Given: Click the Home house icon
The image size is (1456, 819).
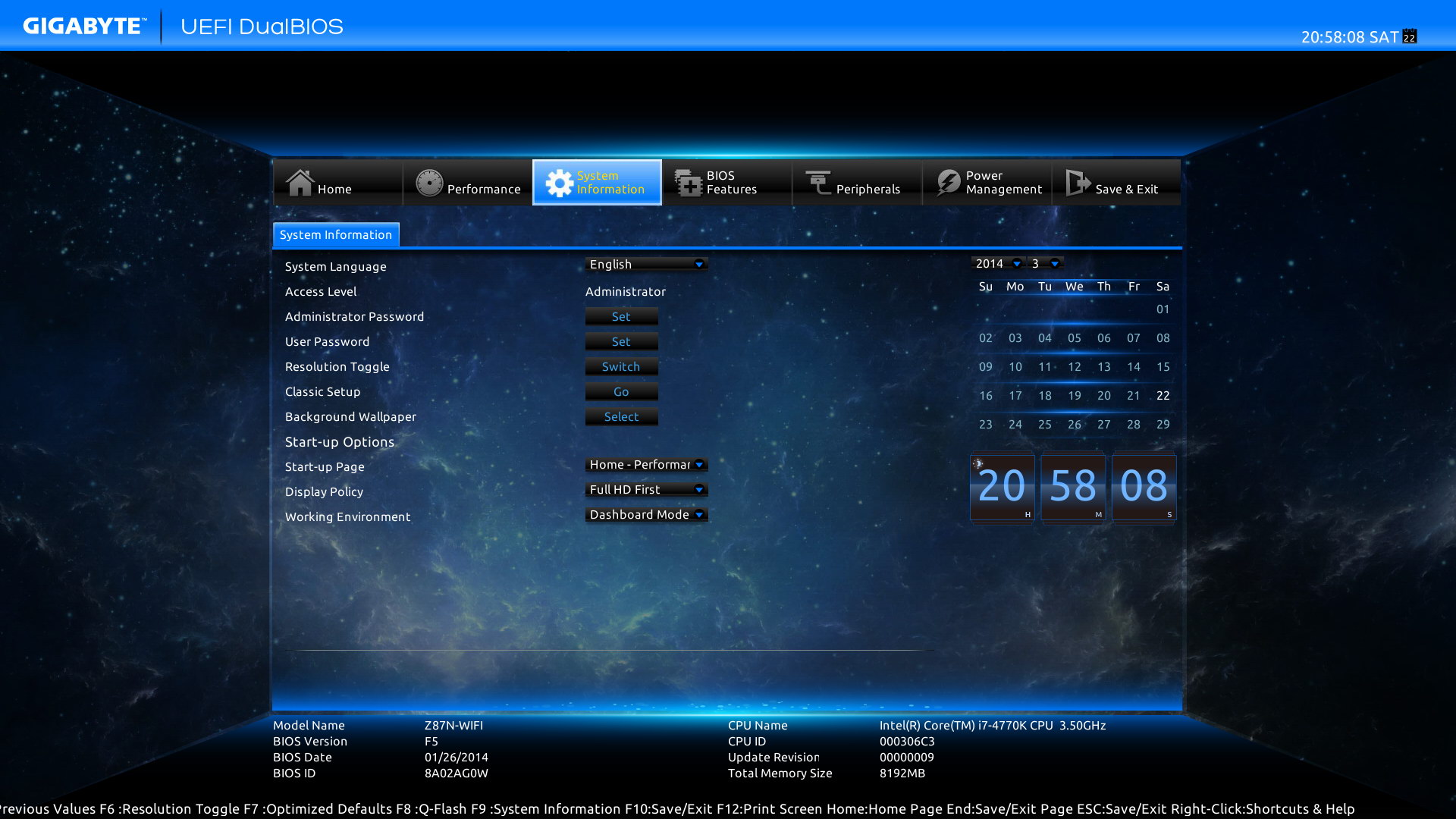Looking at the screenshot, I should point(300,183).
